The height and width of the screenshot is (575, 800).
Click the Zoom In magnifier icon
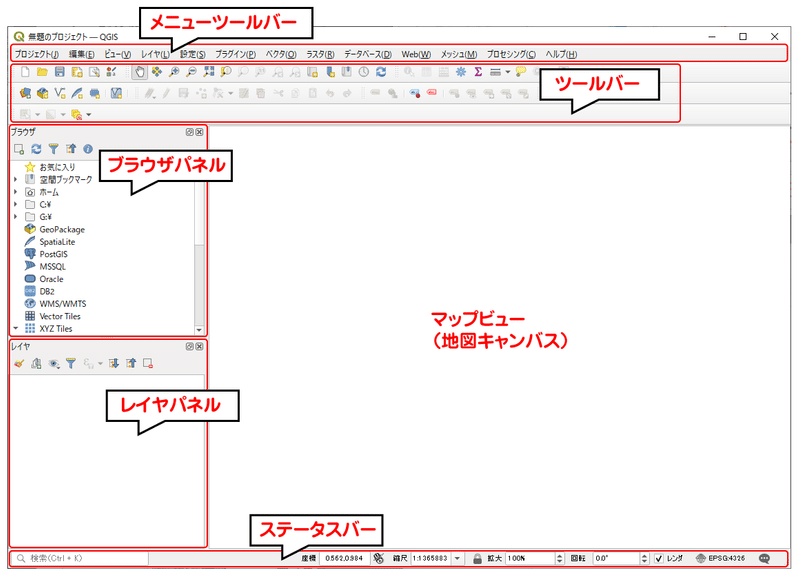pyautogui.click(x=174, y=72)
